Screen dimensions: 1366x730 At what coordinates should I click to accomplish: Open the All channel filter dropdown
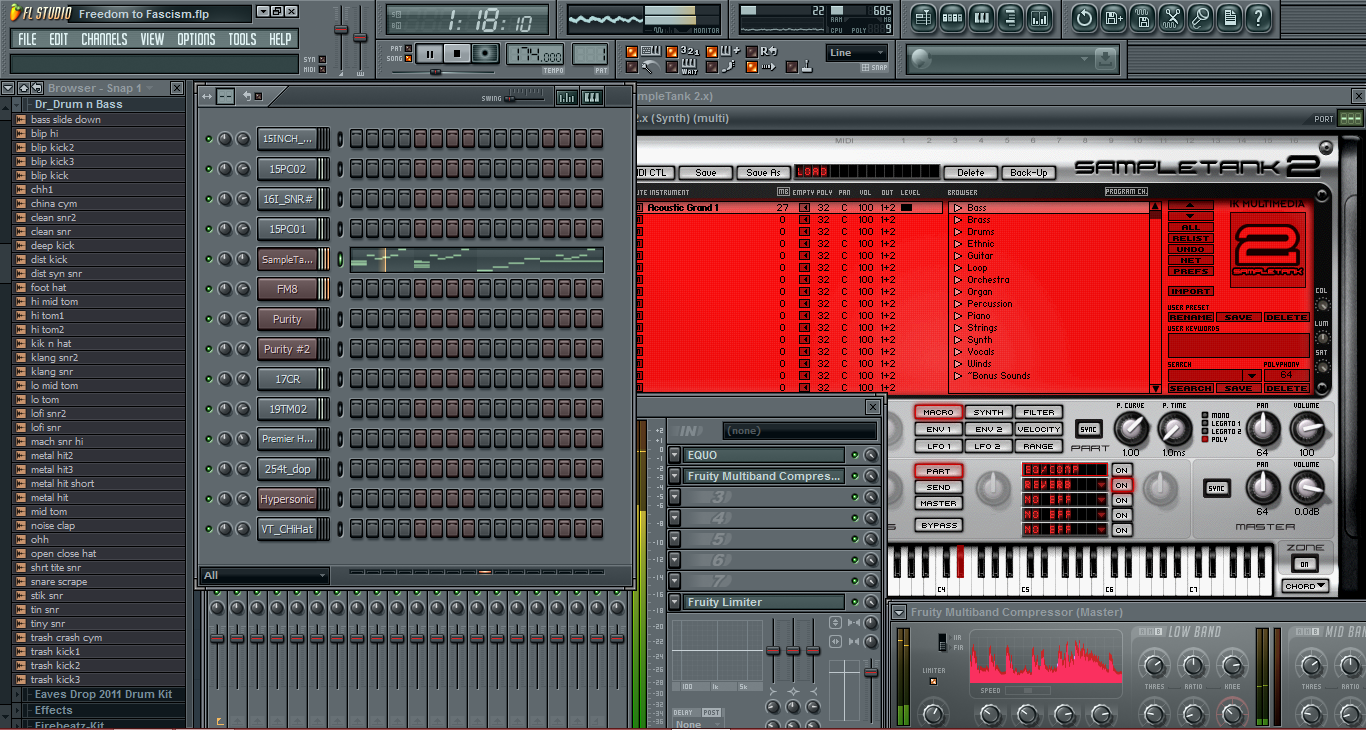point(265,575)
